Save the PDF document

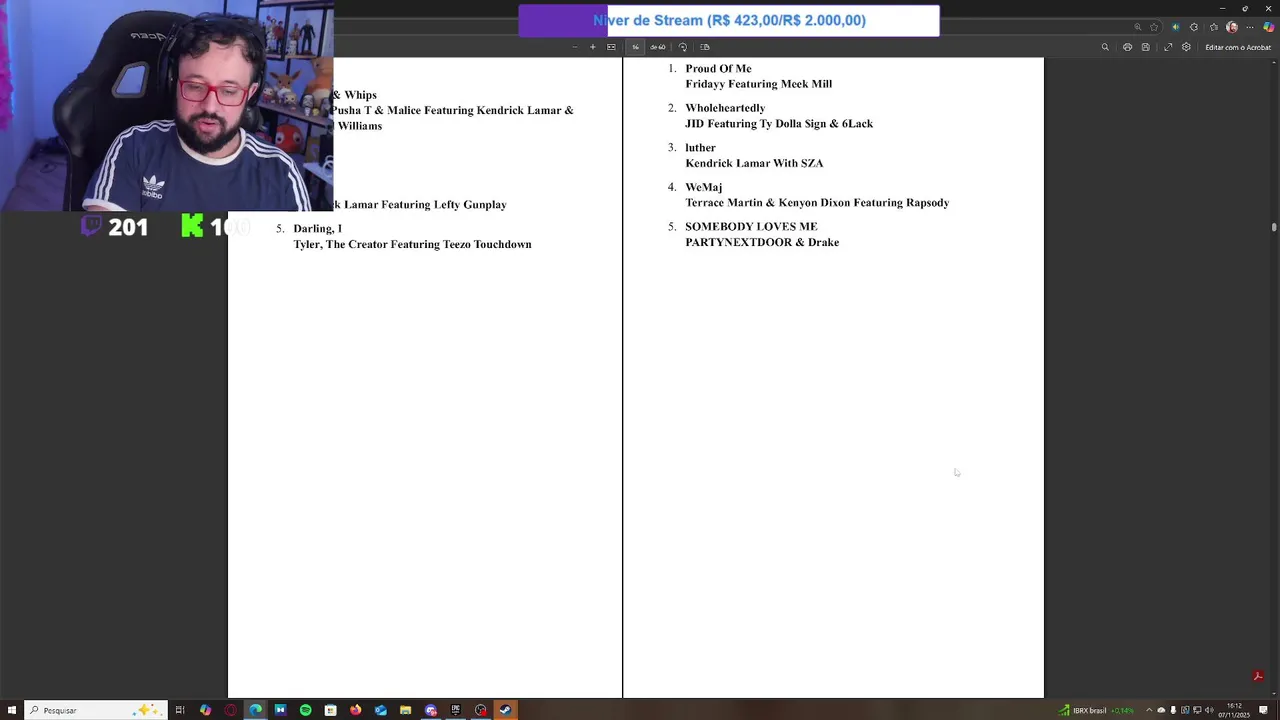click(x=1146, y=47)
